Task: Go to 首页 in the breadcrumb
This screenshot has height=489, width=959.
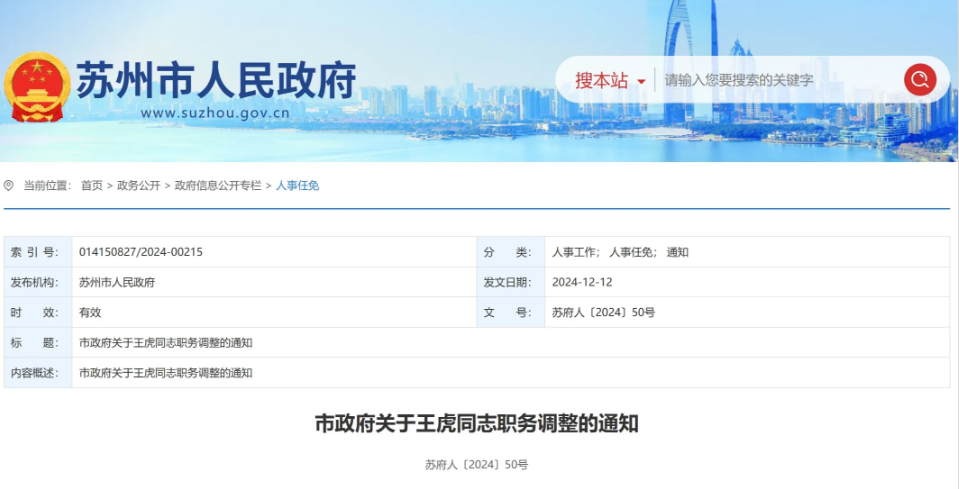Action: click(92, 186)
